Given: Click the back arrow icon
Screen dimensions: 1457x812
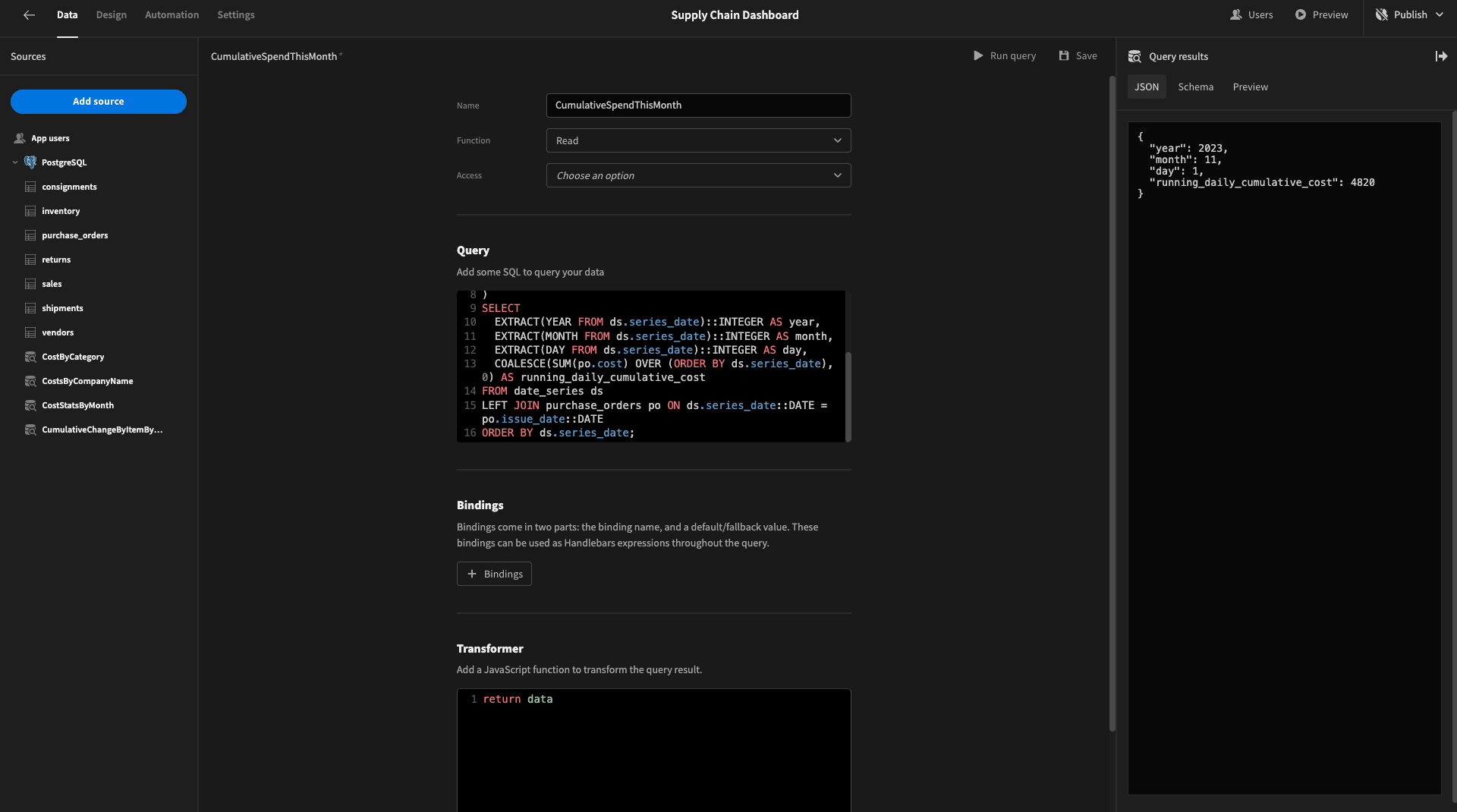Looking at the screenshot, I should [29, 14].
